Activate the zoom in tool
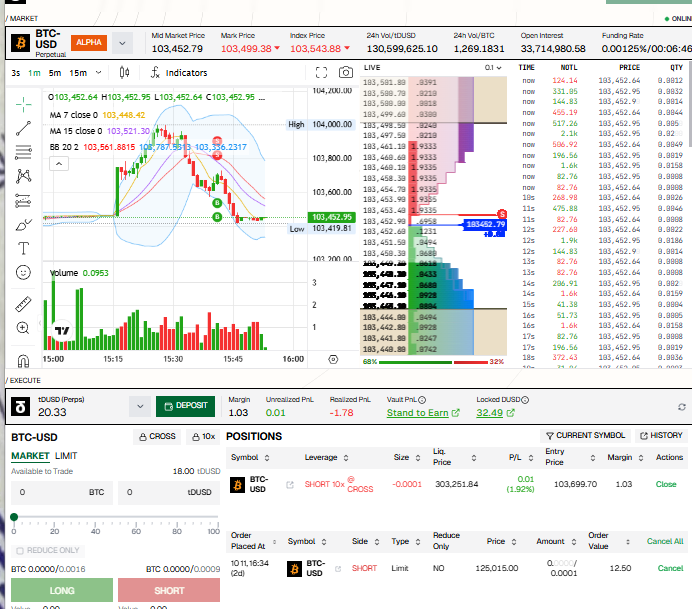Viewport: 692px width, 609px height. [x=23, y=328]
